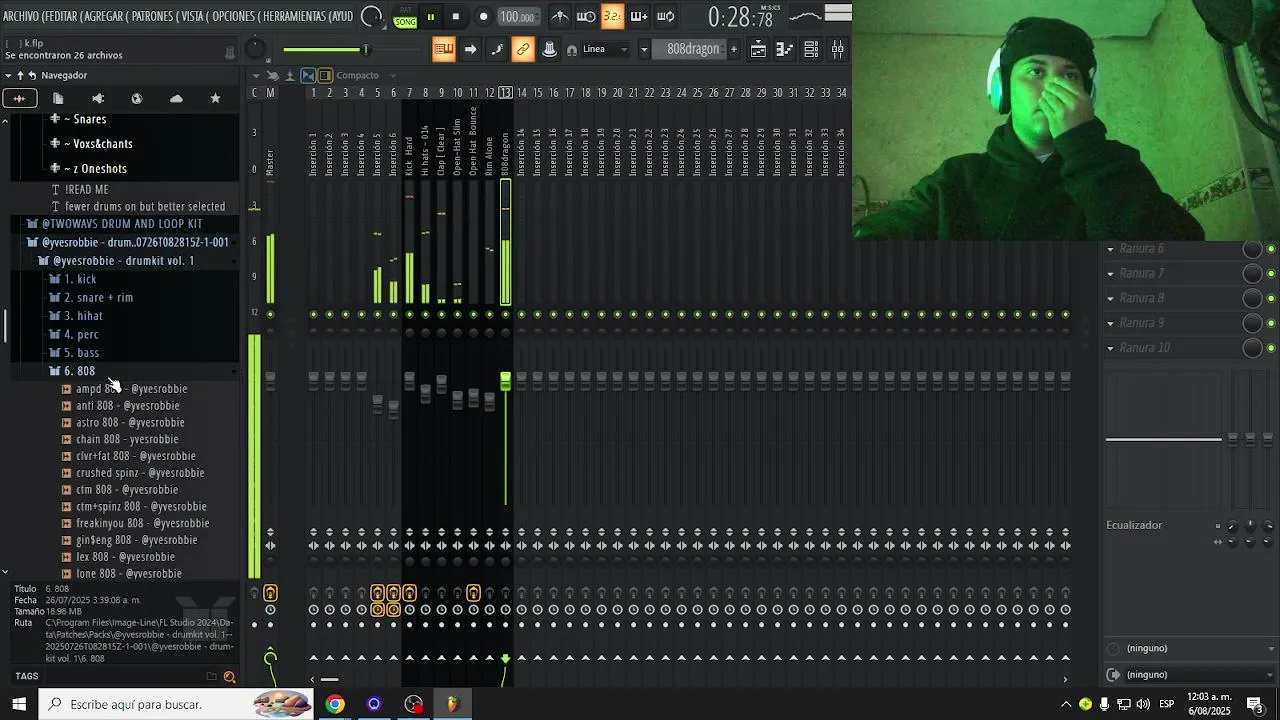Toggle loop recording icon
Image resolution: width=1280 pixels, height=720 pixels.
[x=665, y=17]
